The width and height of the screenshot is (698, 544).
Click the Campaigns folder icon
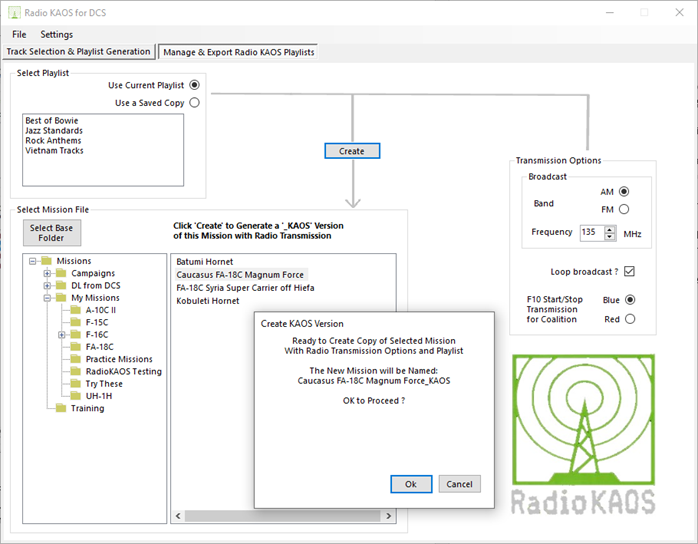(x=61, y=273)
